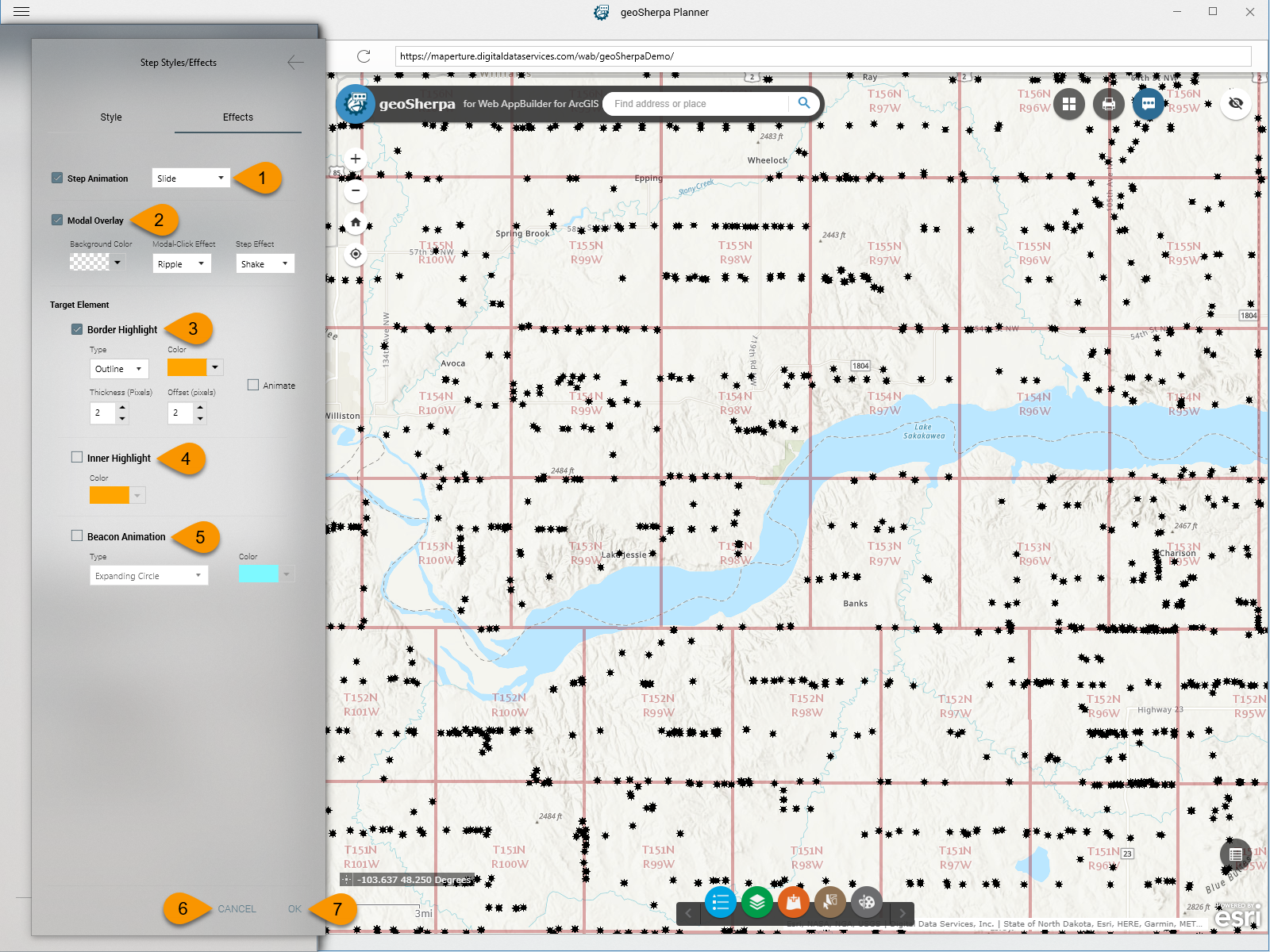Open the chat bubble widget
This screenshot has height=952, width=1270.
click(1149, 104)
